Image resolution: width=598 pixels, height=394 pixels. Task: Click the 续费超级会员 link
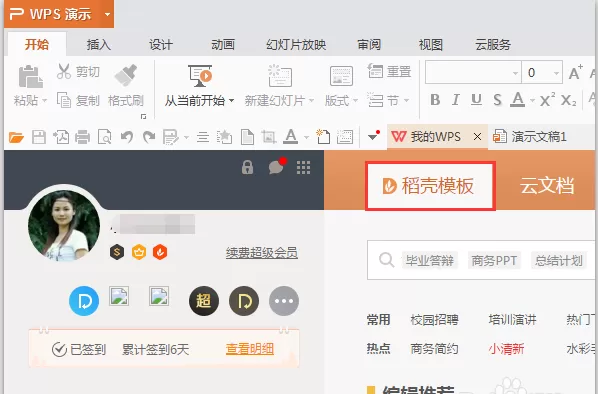(262, 252)
